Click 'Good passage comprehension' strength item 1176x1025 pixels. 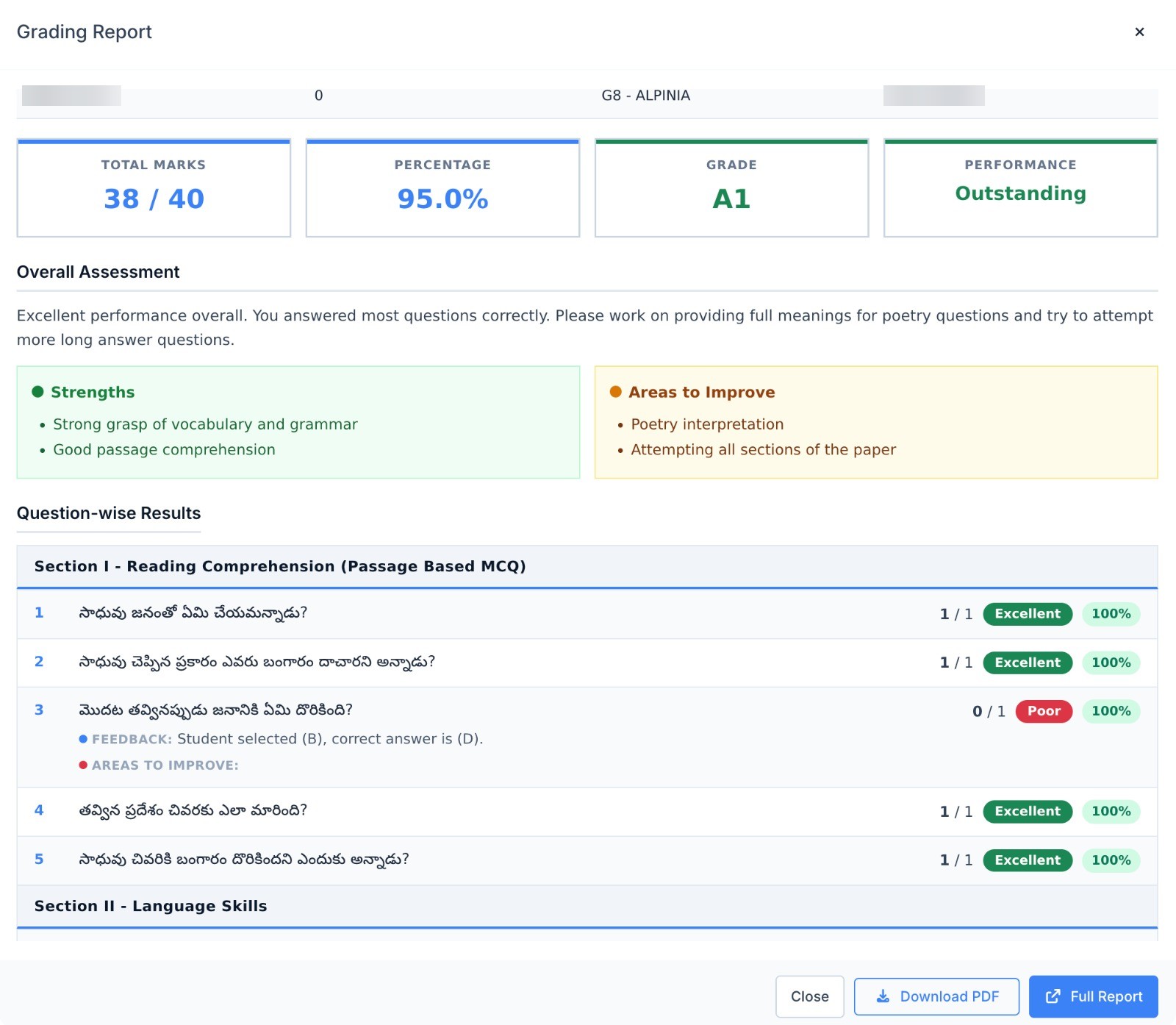click(164, 449)
